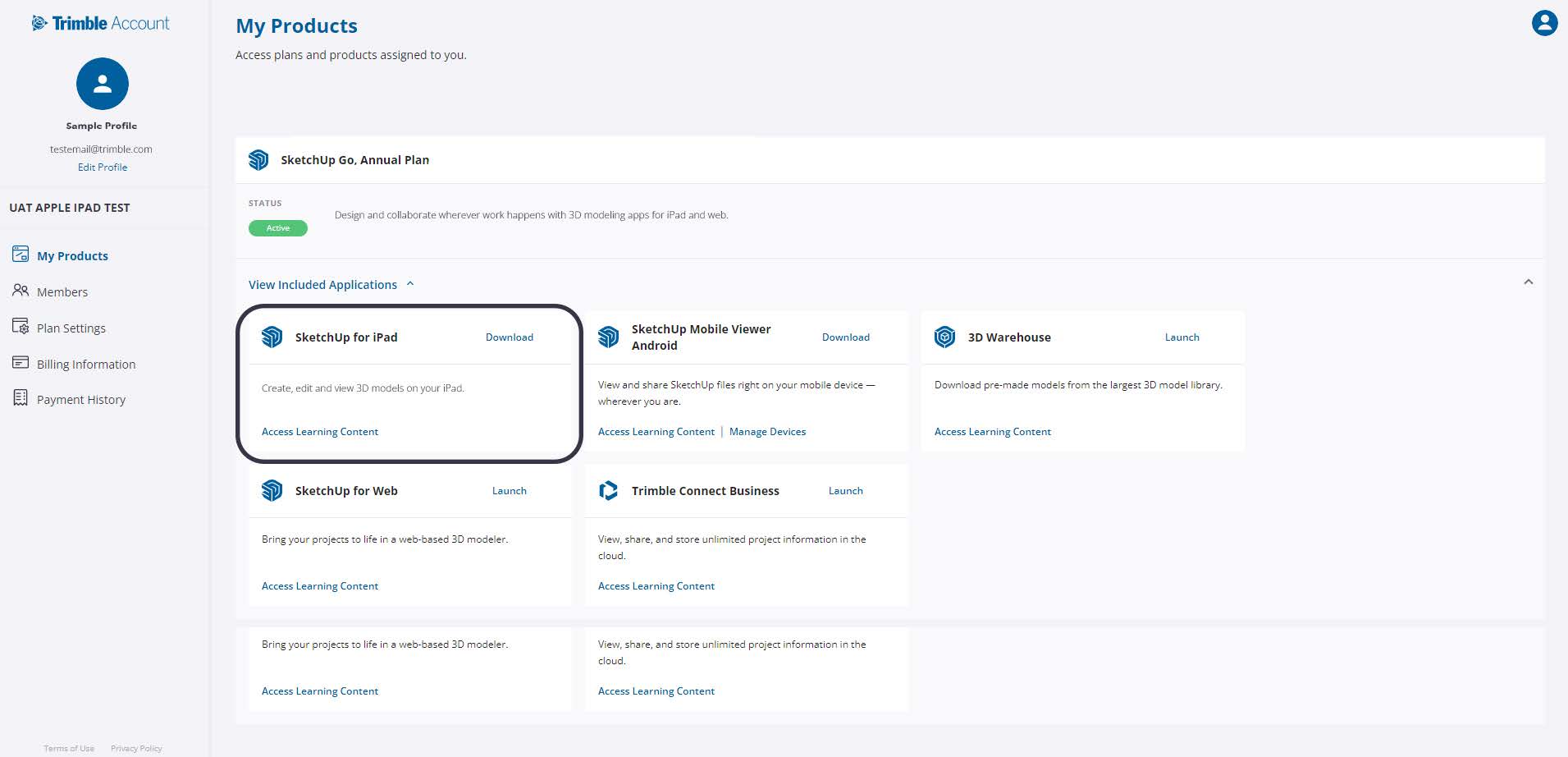
Task: Click the SketchUp for Web app icon
Action: [272, 491]
